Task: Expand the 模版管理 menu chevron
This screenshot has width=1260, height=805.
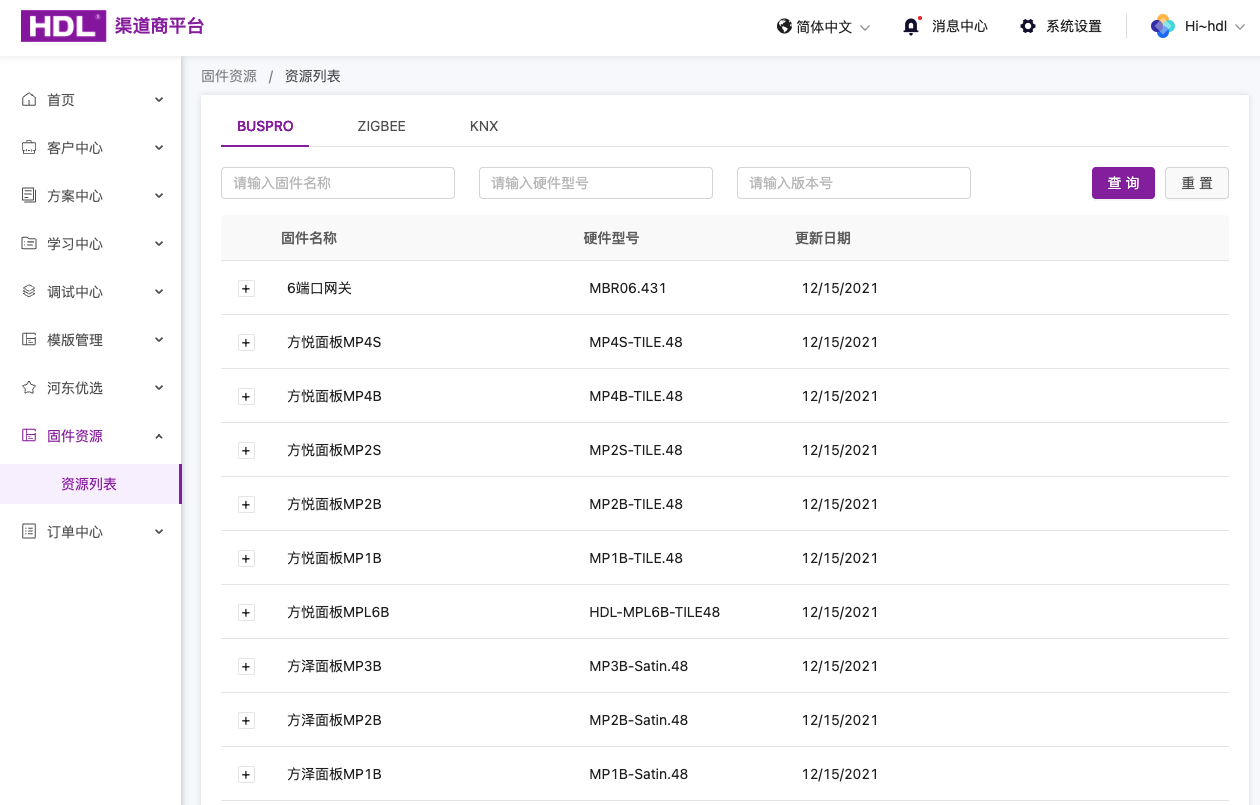Action: point(159,340)
